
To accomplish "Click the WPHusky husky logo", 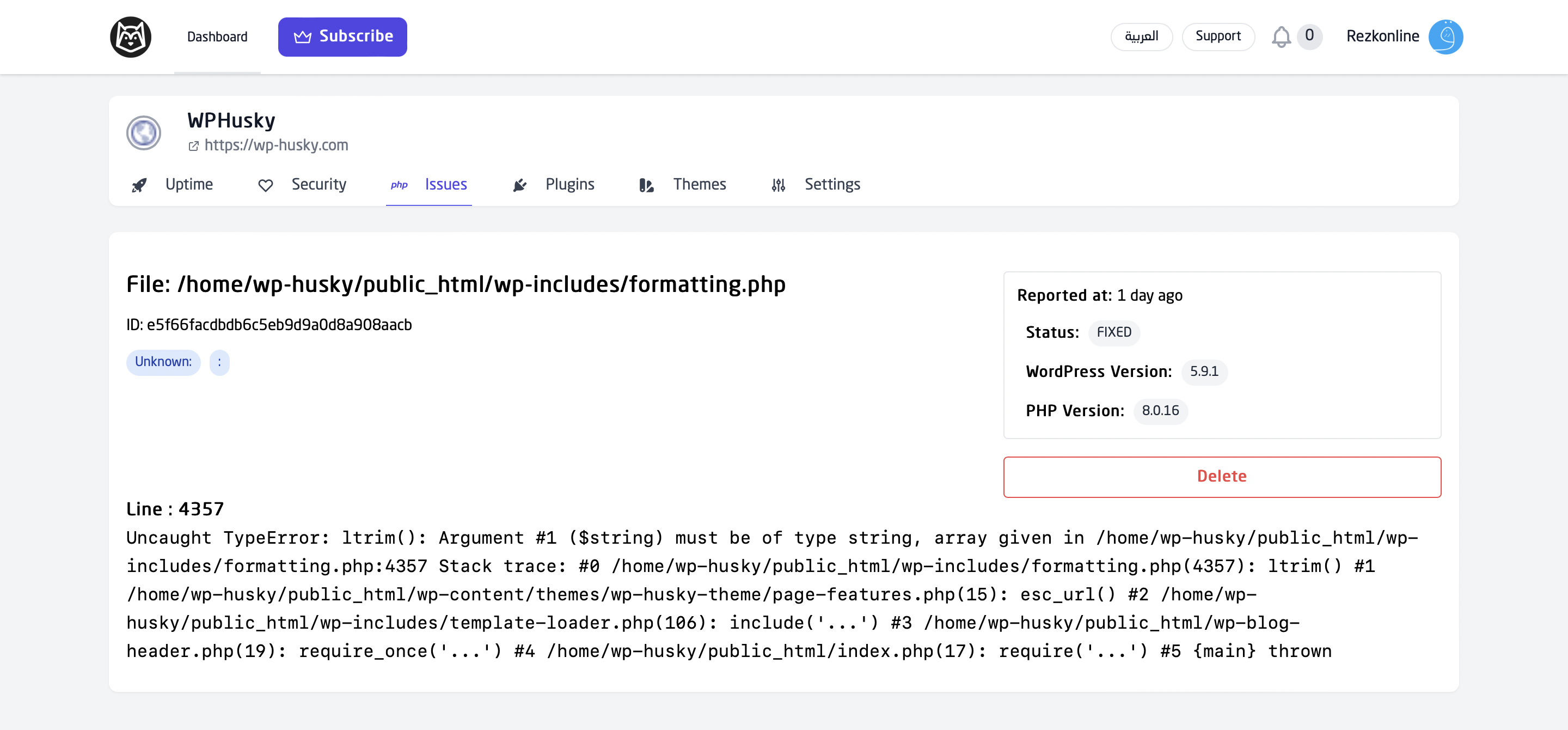I will 130,36.
